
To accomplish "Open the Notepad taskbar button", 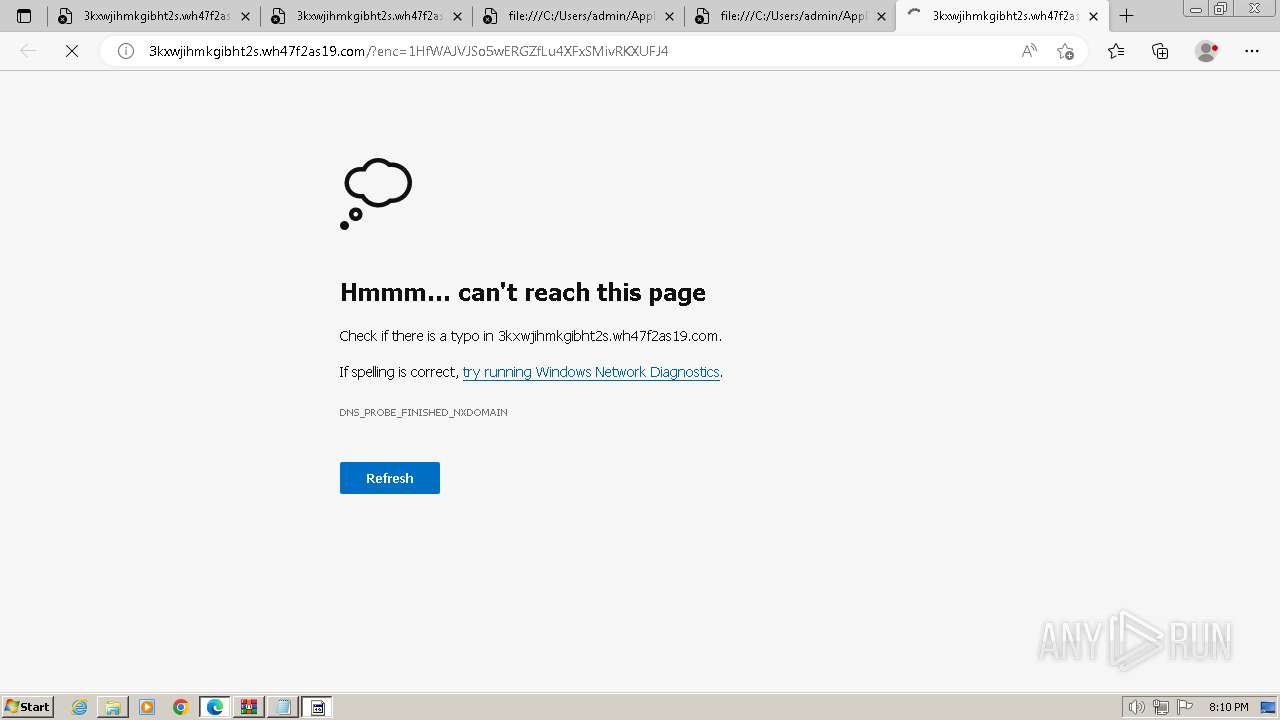I will pos(283,707).
